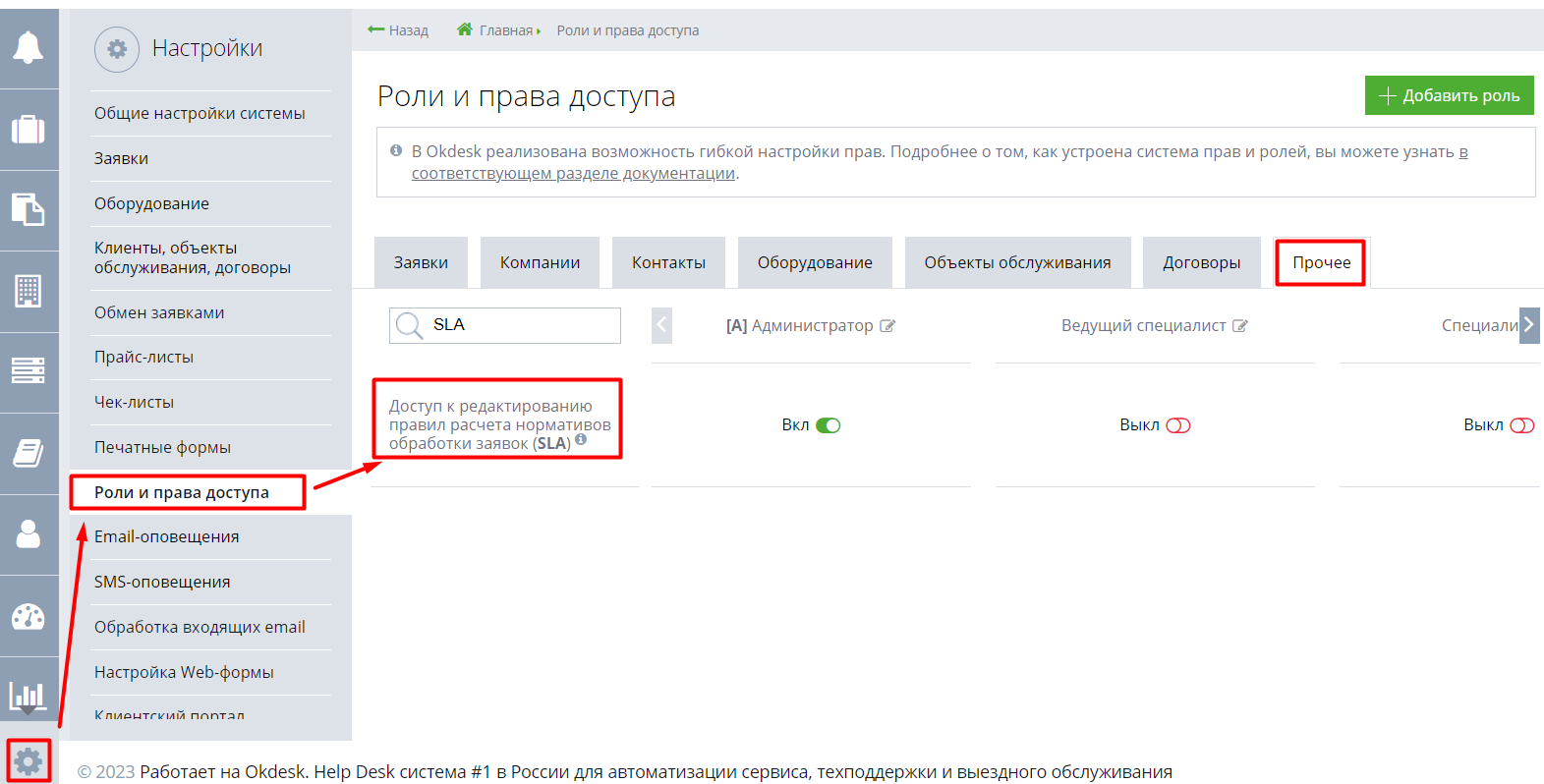Viewport: 1544px width, 784px height.
Task: Open the bar chart reports icon
Action: [x=28, y=697]
